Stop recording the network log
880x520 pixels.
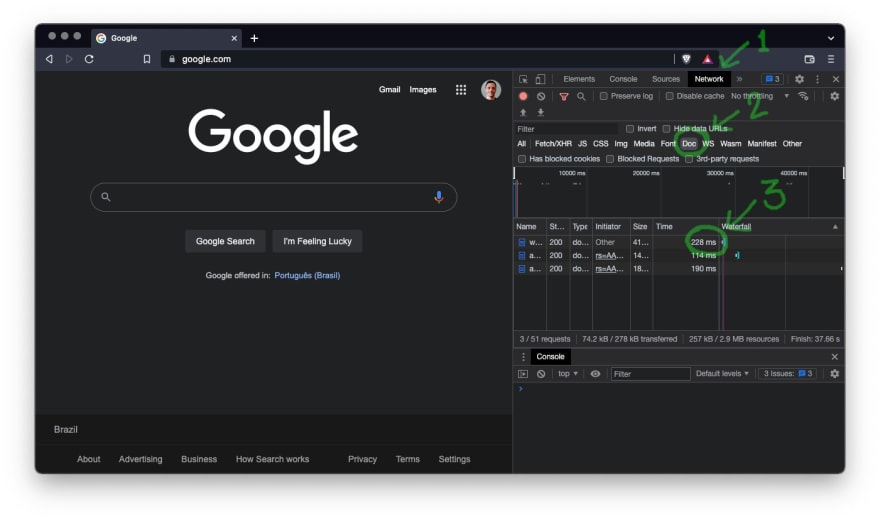coord(523,96)
